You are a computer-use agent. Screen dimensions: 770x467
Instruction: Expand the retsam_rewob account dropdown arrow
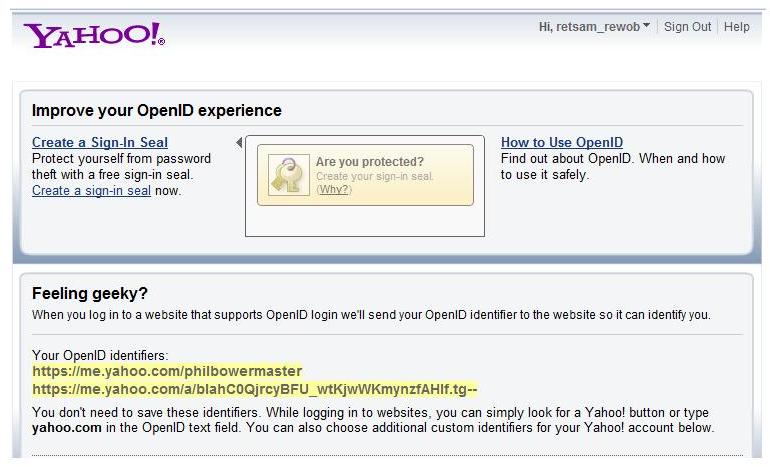pos(647,26)
